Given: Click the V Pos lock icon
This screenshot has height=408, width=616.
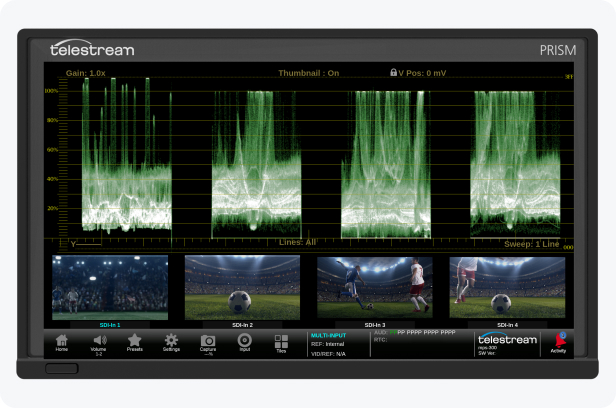Looking at the screenshot, I should click(x=393, y=72).
